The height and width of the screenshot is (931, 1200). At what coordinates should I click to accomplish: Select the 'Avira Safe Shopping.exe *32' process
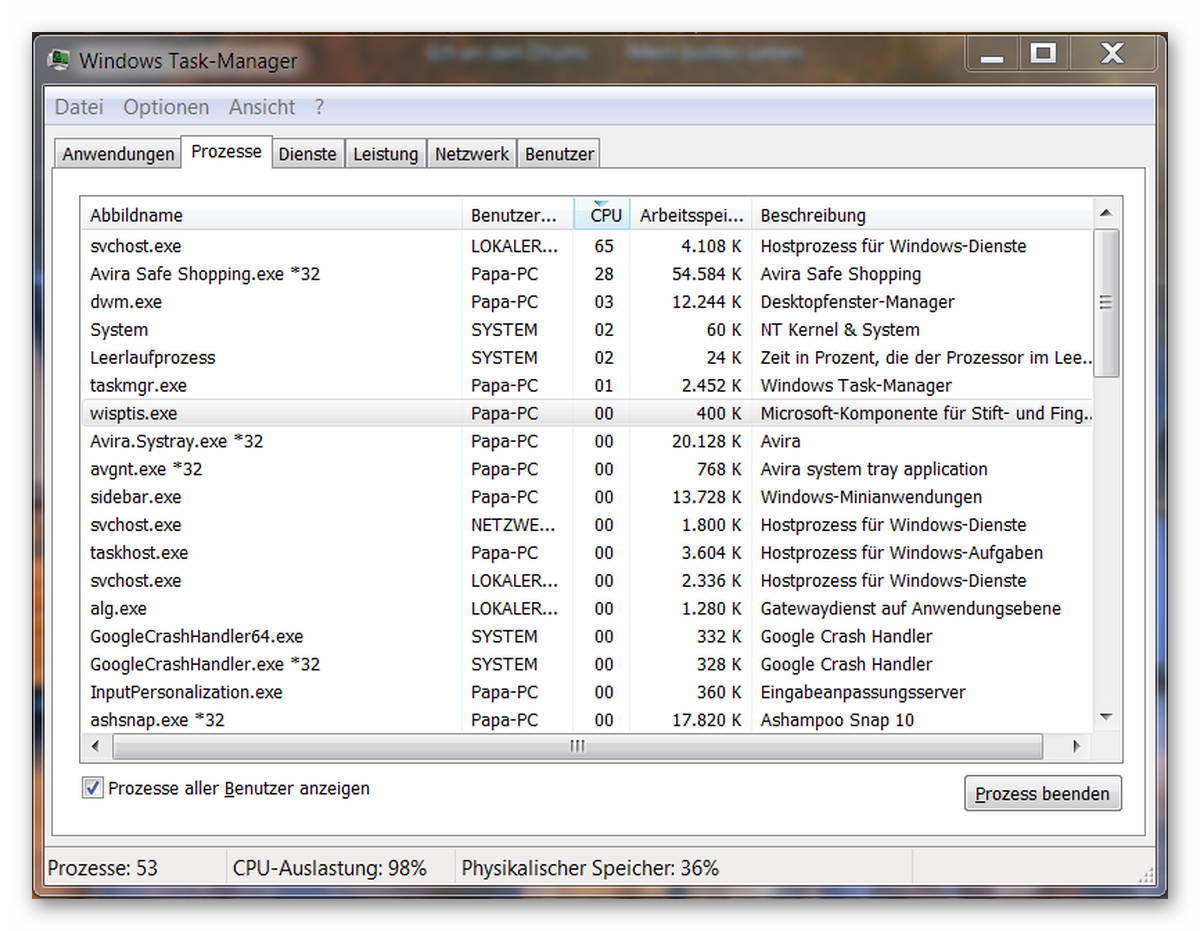coord(588,274)
